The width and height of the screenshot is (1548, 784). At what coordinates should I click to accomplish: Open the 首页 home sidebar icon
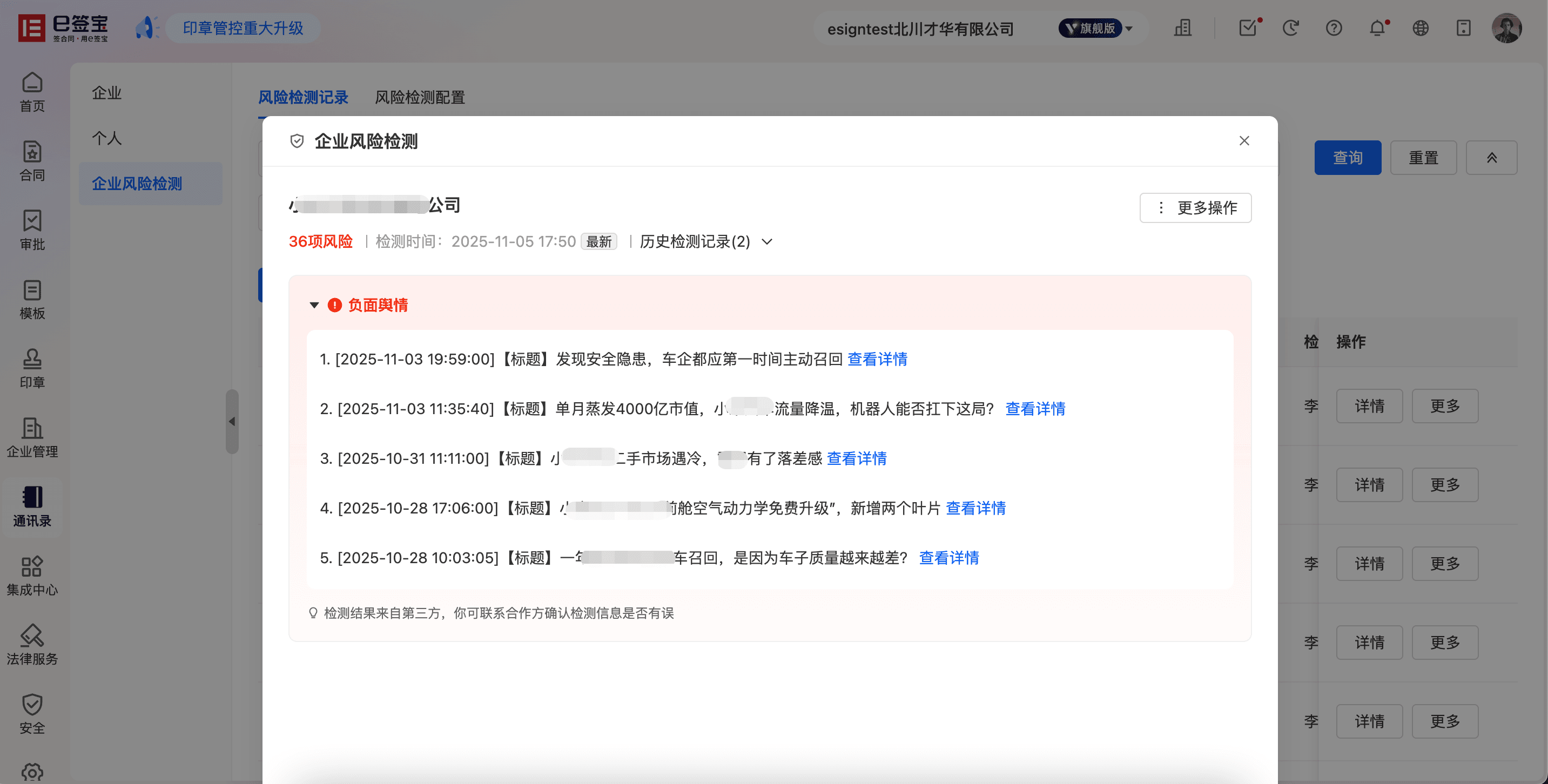pyautogui.click(x=32, y=91)
